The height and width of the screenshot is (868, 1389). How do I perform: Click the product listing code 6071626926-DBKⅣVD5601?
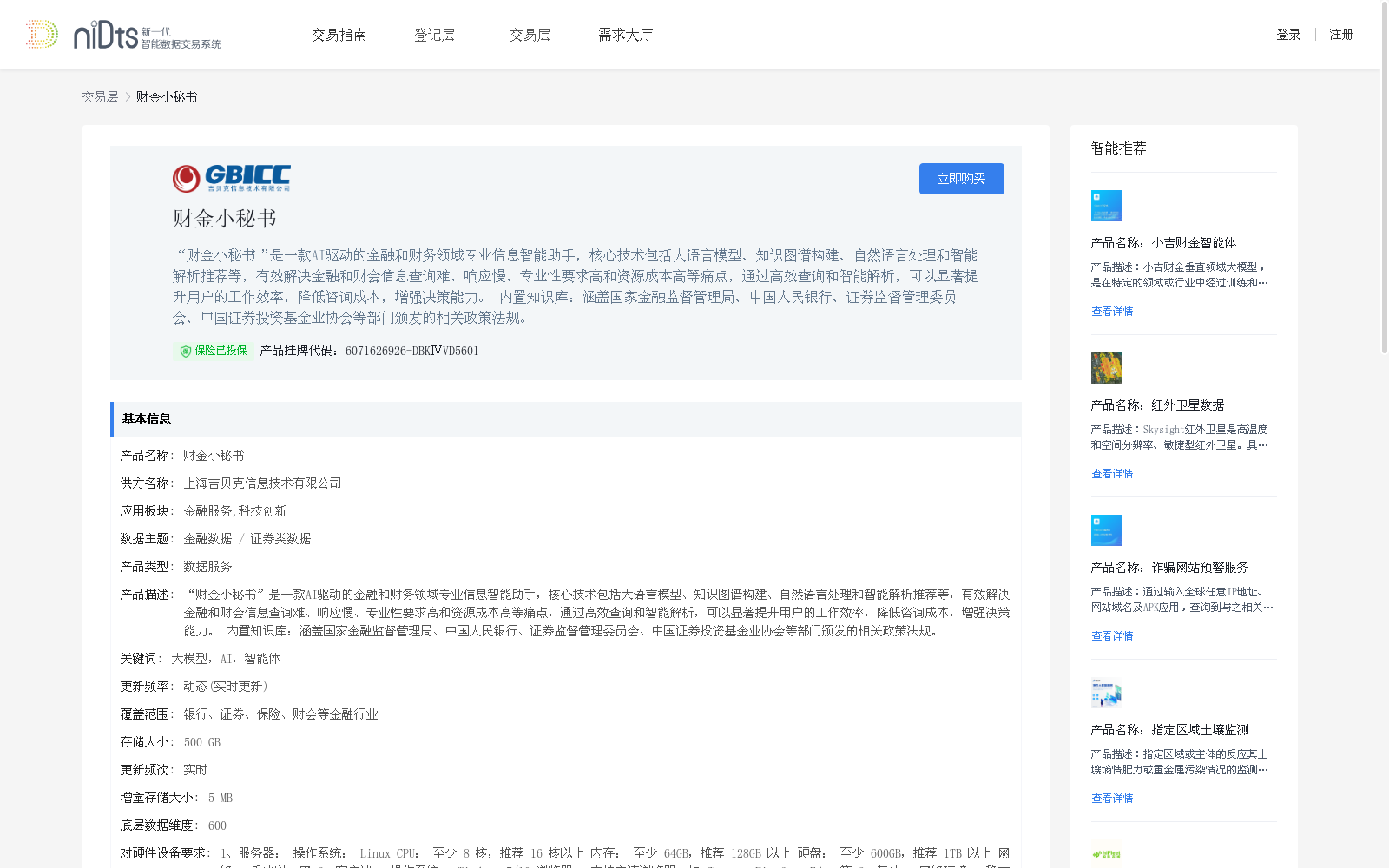[411, 351]
